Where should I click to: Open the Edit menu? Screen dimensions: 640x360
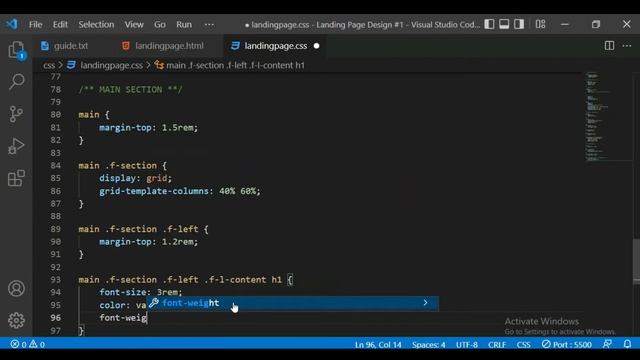[x=60, y=24]
